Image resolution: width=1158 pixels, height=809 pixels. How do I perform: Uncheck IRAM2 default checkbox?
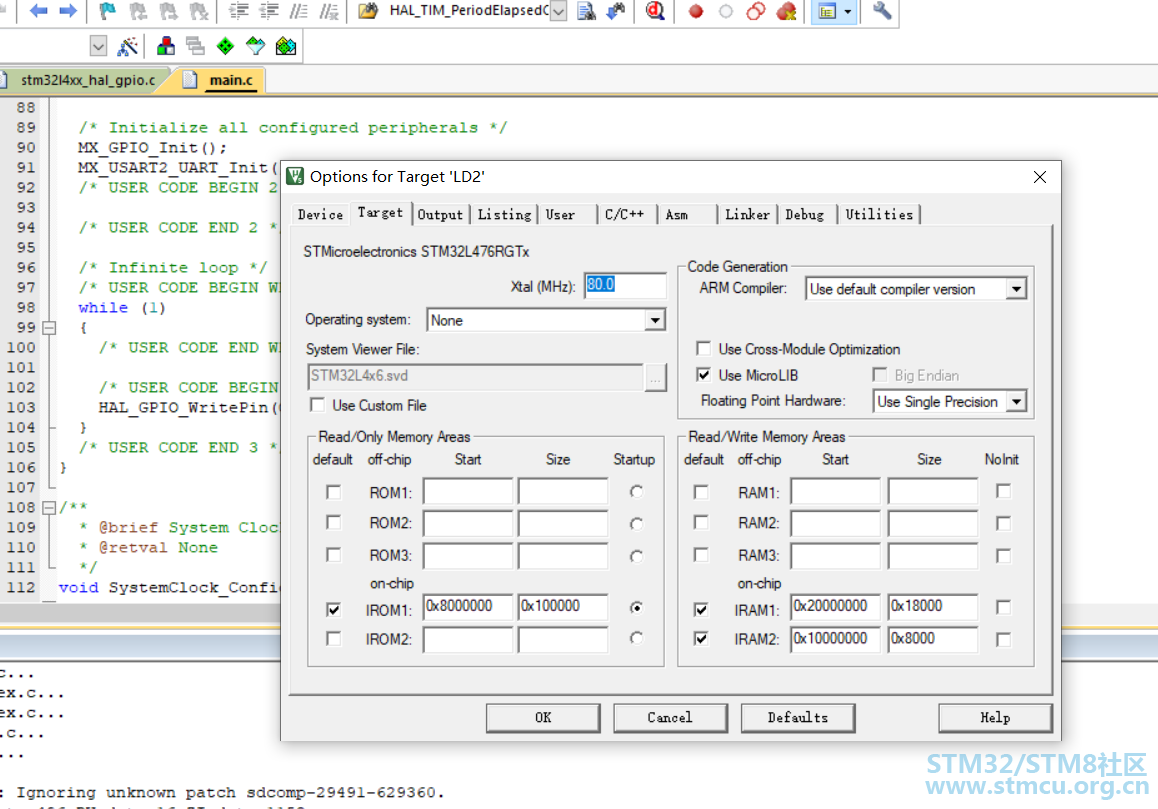(x=701, y=638)
